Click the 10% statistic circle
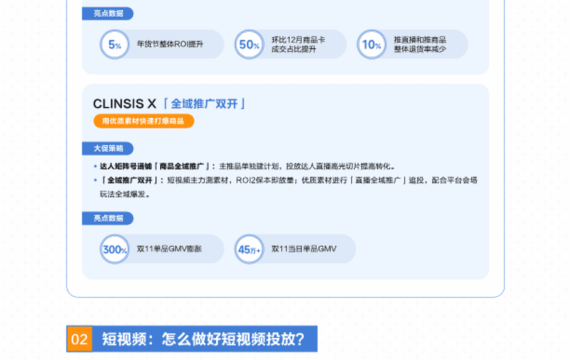 (371, 44)
